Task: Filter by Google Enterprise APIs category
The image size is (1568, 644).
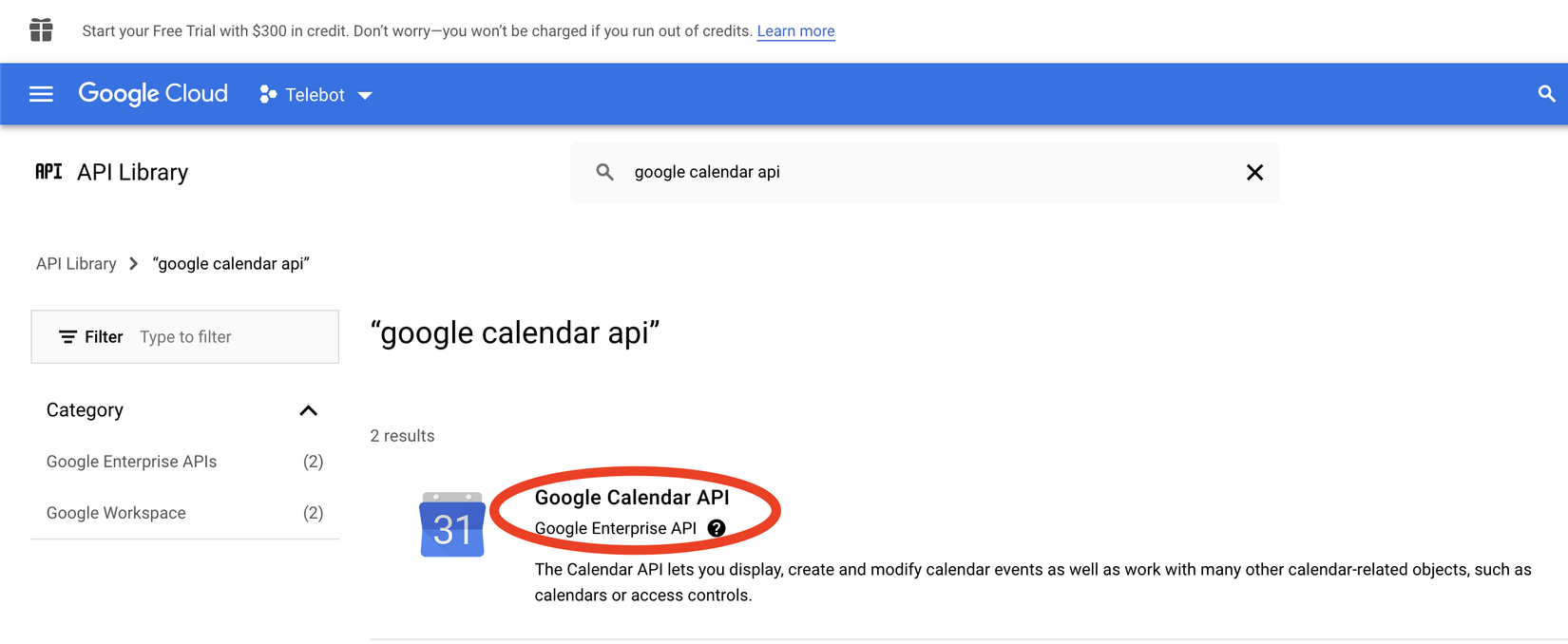Action: point(131,462)
